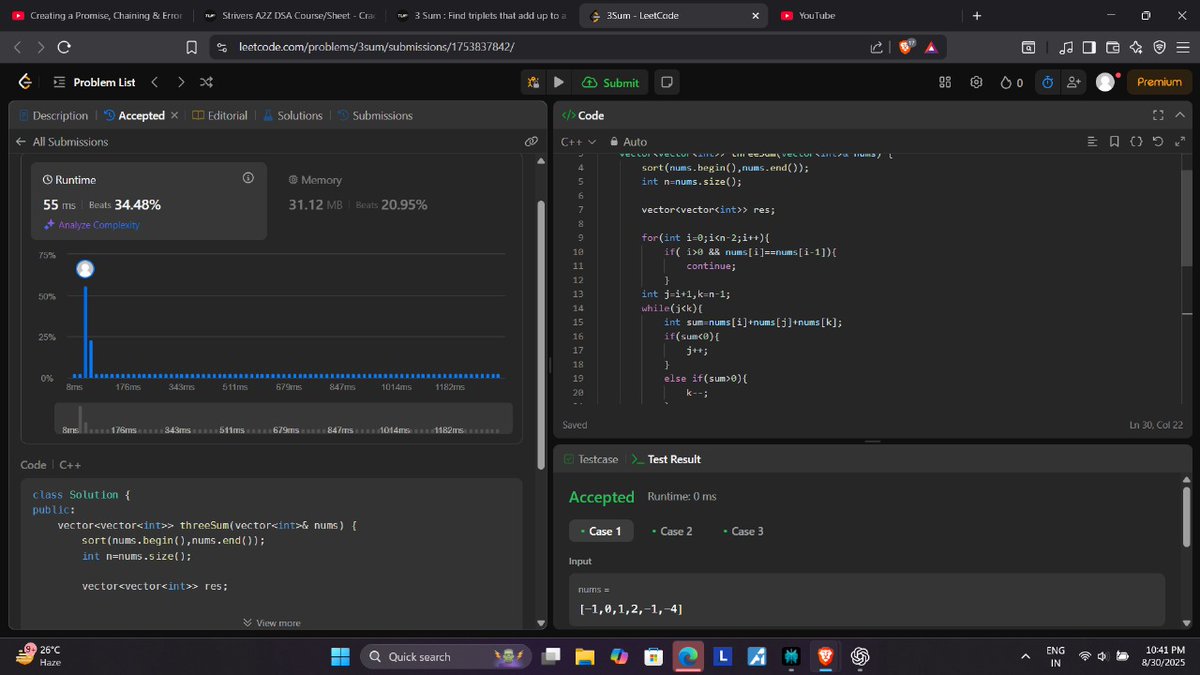Click the Submit button

pos(610,82)
